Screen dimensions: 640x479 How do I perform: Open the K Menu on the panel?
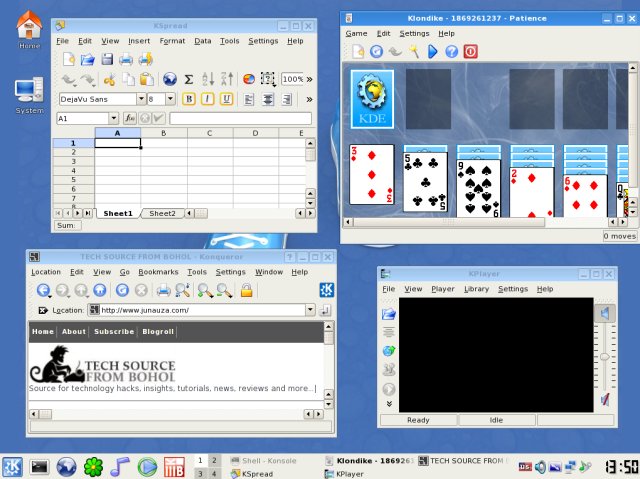[x=13, y=467]
